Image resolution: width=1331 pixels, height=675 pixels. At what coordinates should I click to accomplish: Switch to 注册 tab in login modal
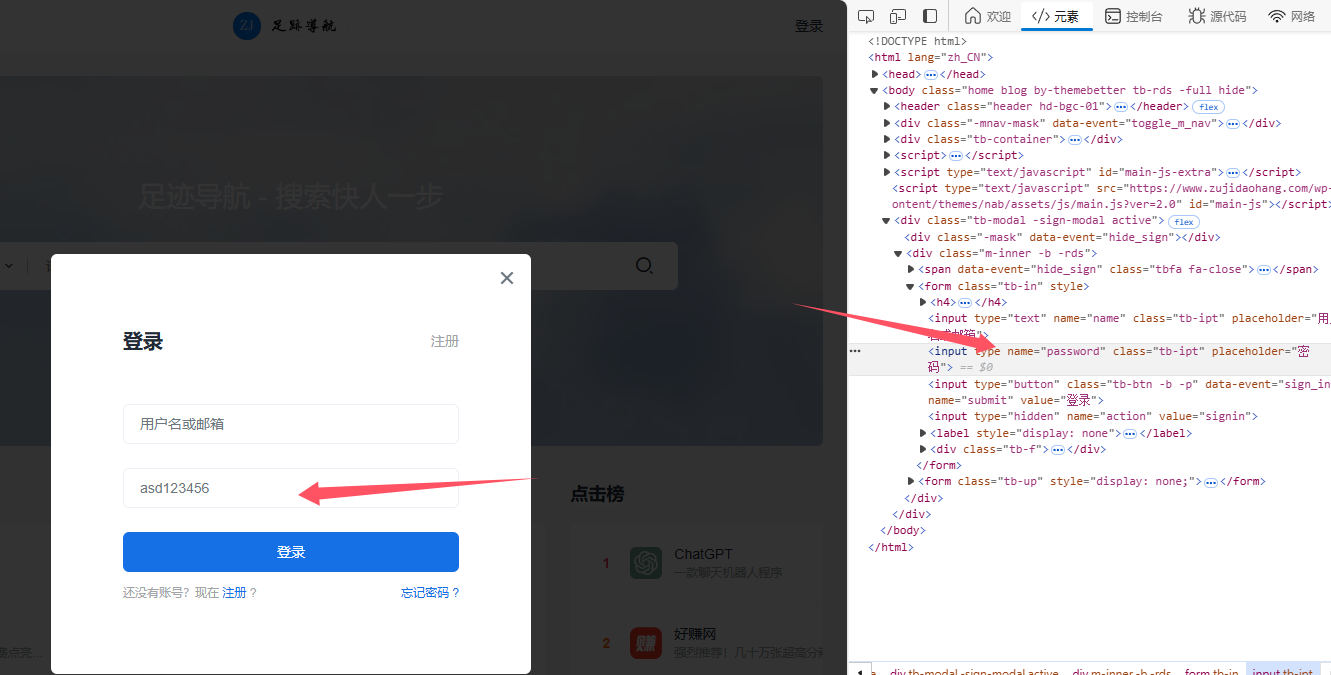[445, 341]
